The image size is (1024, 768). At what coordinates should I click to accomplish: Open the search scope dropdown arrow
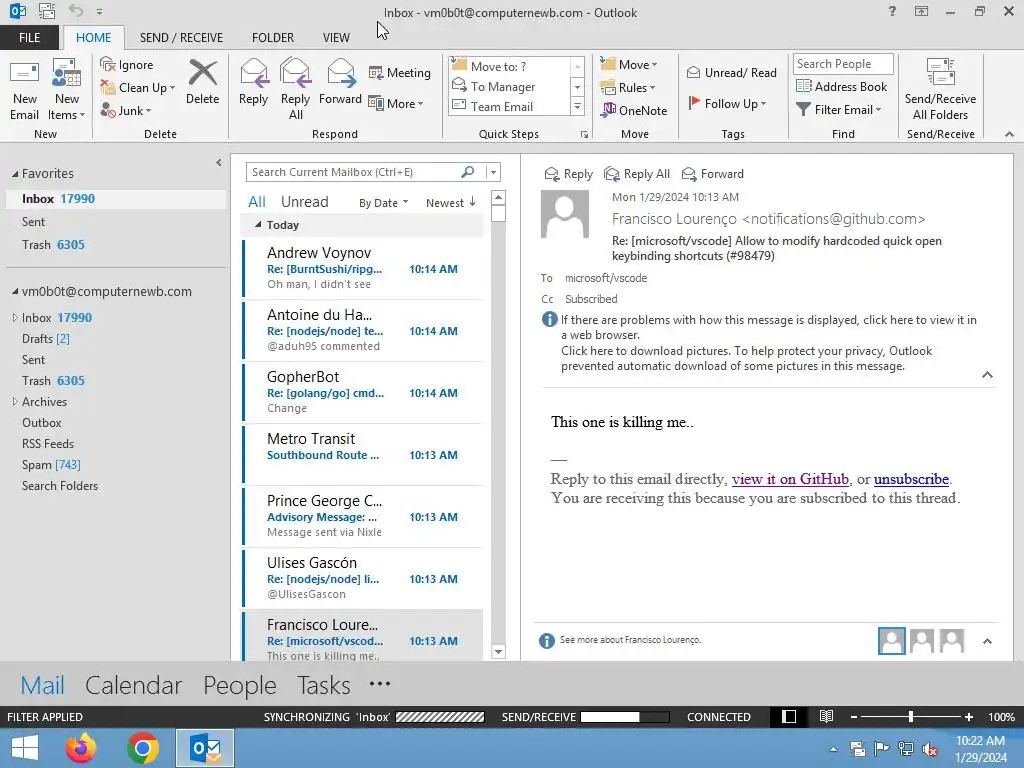[494, 172]
